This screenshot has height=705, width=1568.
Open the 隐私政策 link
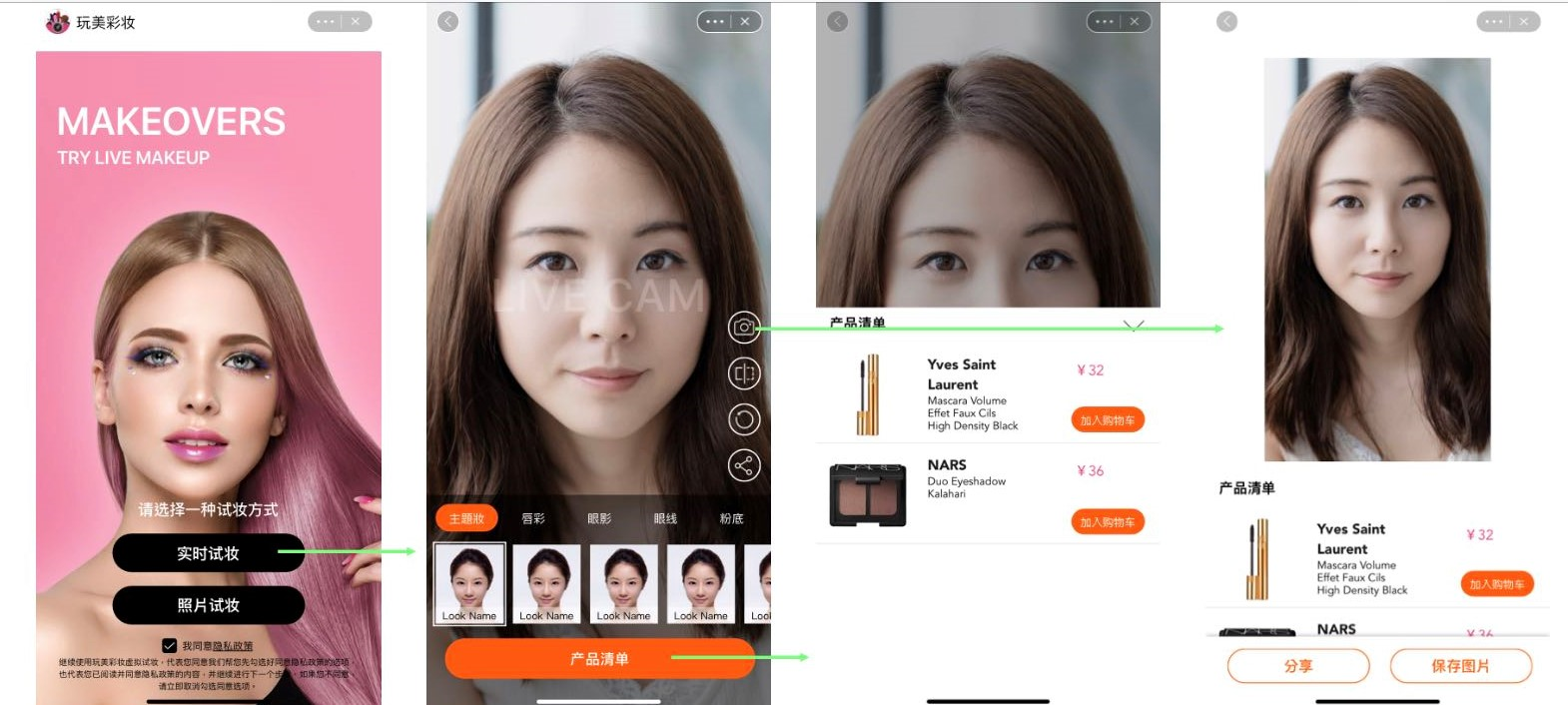point(233,646)
